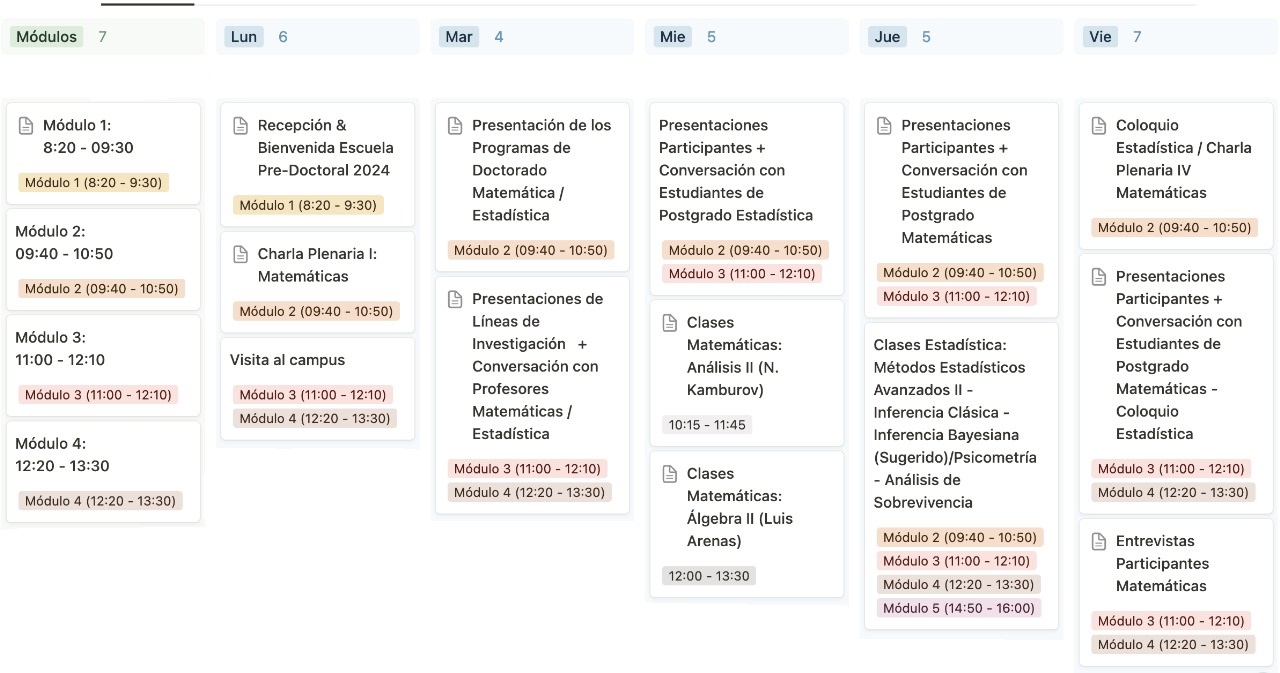Click the page icon on the Módulo 1 card
This screenshot has height=673, width=1280.
coord(25,125)
